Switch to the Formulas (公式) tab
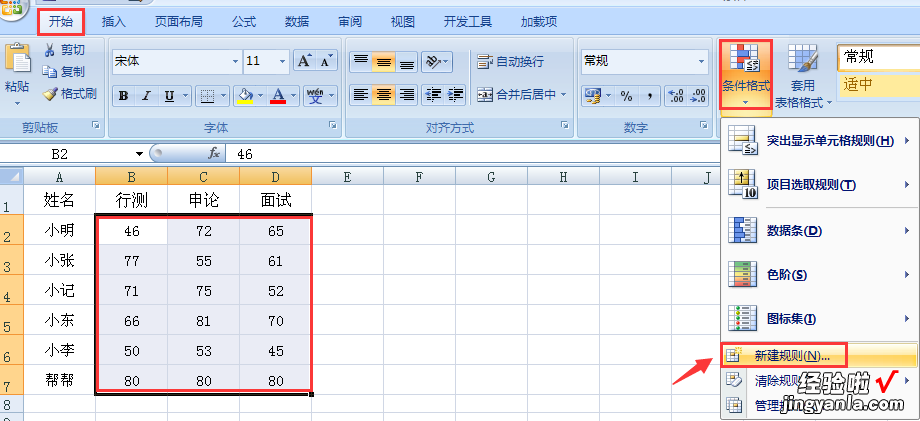Viewport: 920px width, 421px height. pyautogui.click(x=244, y=22)
